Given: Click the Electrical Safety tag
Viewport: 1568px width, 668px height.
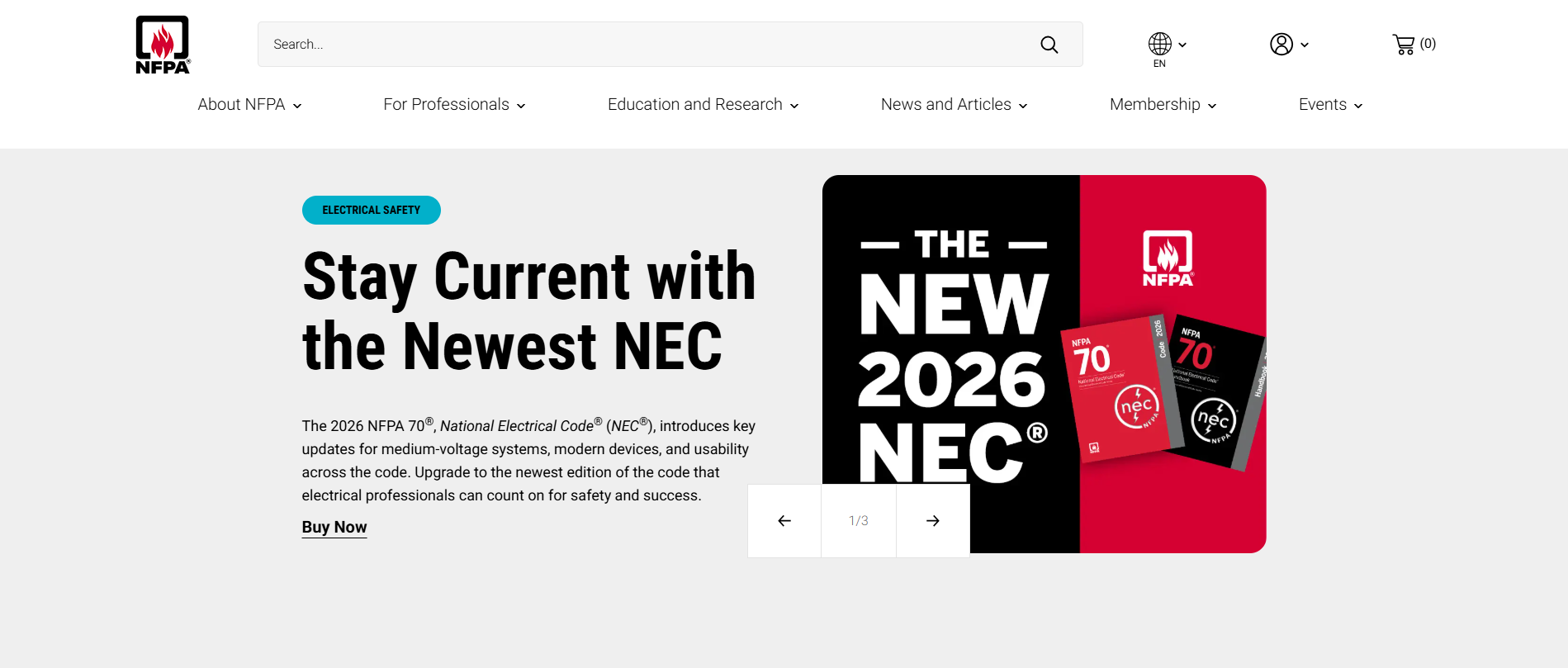Looking at the screenshot, I should 372,211.
